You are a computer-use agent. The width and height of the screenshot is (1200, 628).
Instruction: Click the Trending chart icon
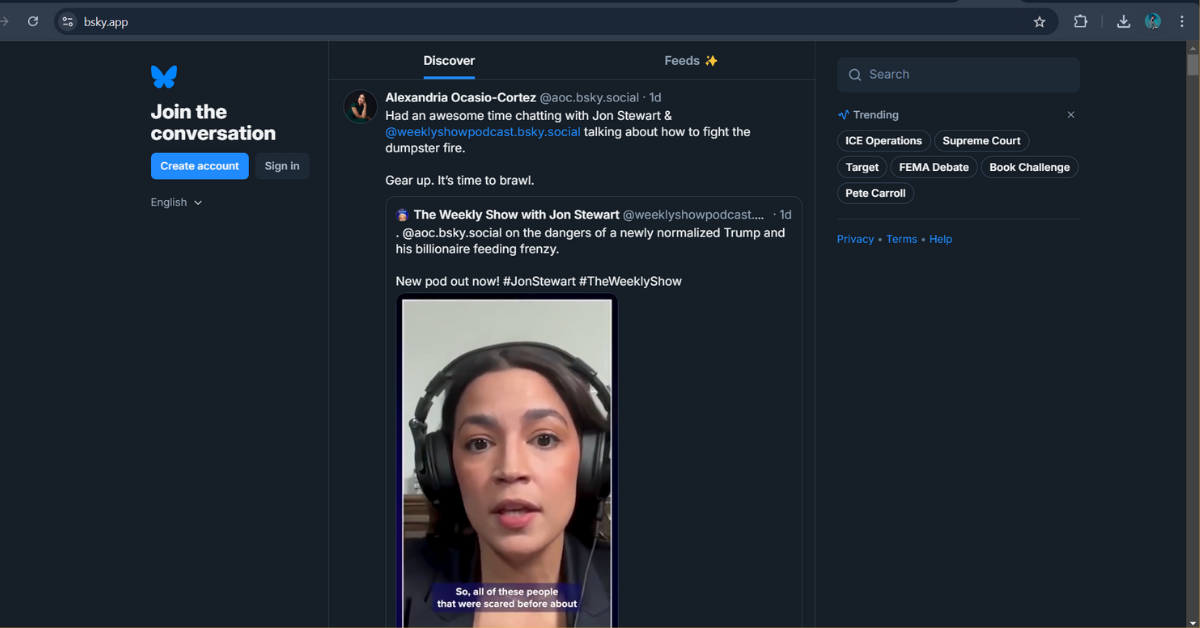[x=843, y=115]
